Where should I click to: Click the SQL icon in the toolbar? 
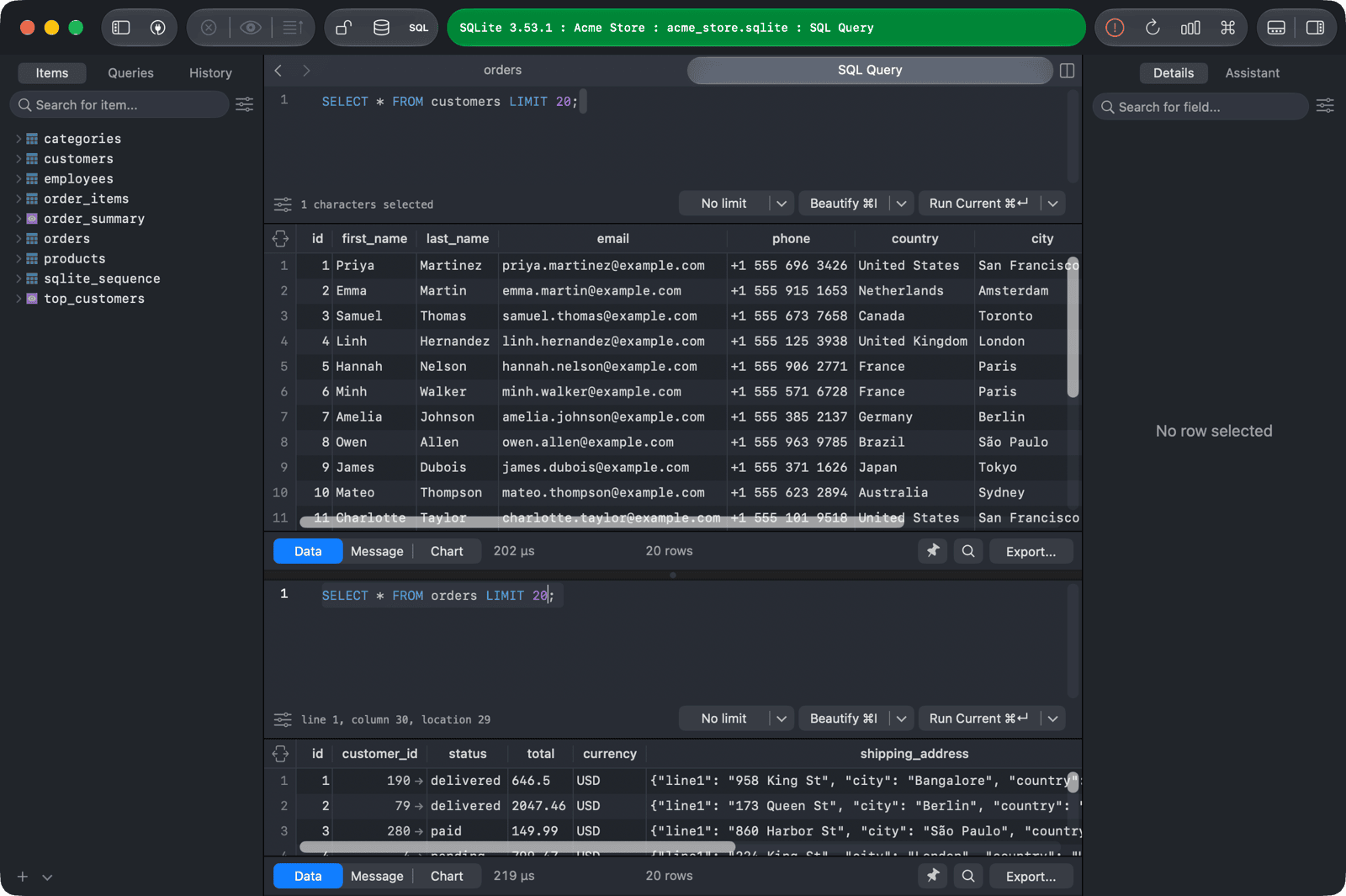pyautogui.click(x=418, y=28)
